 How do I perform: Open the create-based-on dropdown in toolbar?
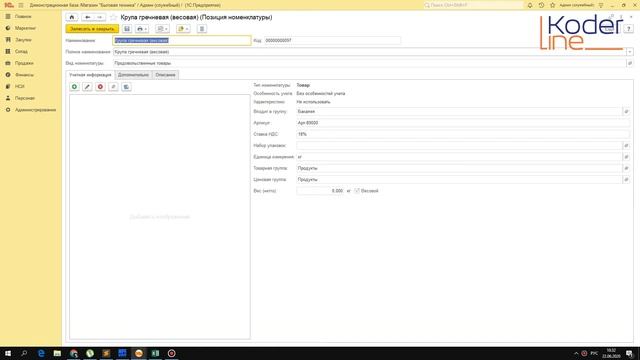[183, 29]
